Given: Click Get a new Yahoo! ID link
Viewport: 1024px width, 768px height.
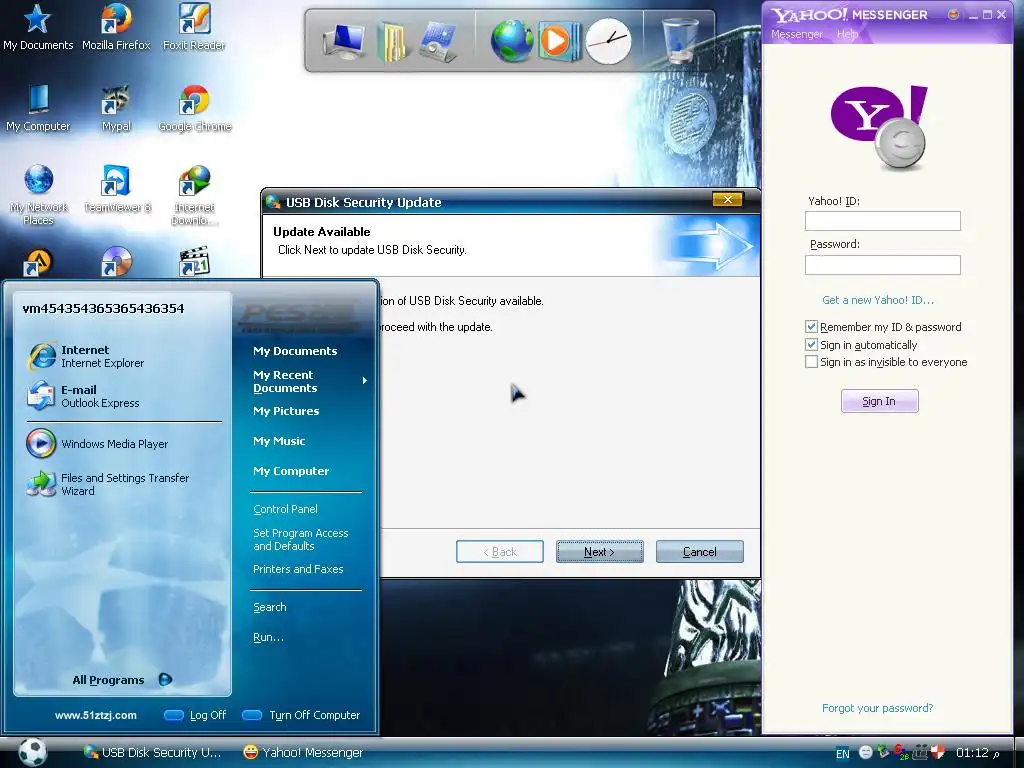Looking at the screenshot, I should (x=878, y=300).
